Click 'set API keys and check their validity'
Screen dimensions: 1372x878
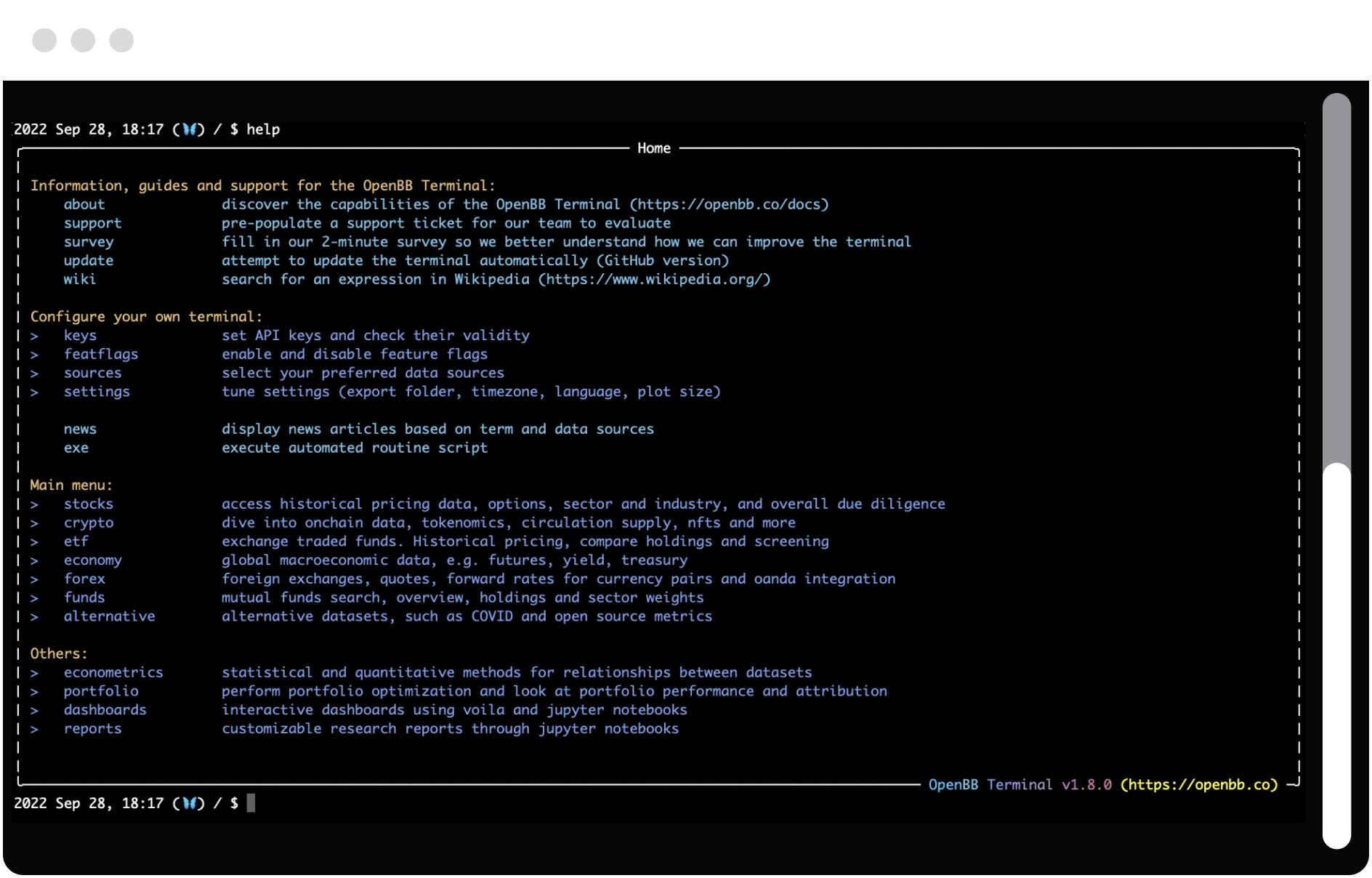click(376, 336)
